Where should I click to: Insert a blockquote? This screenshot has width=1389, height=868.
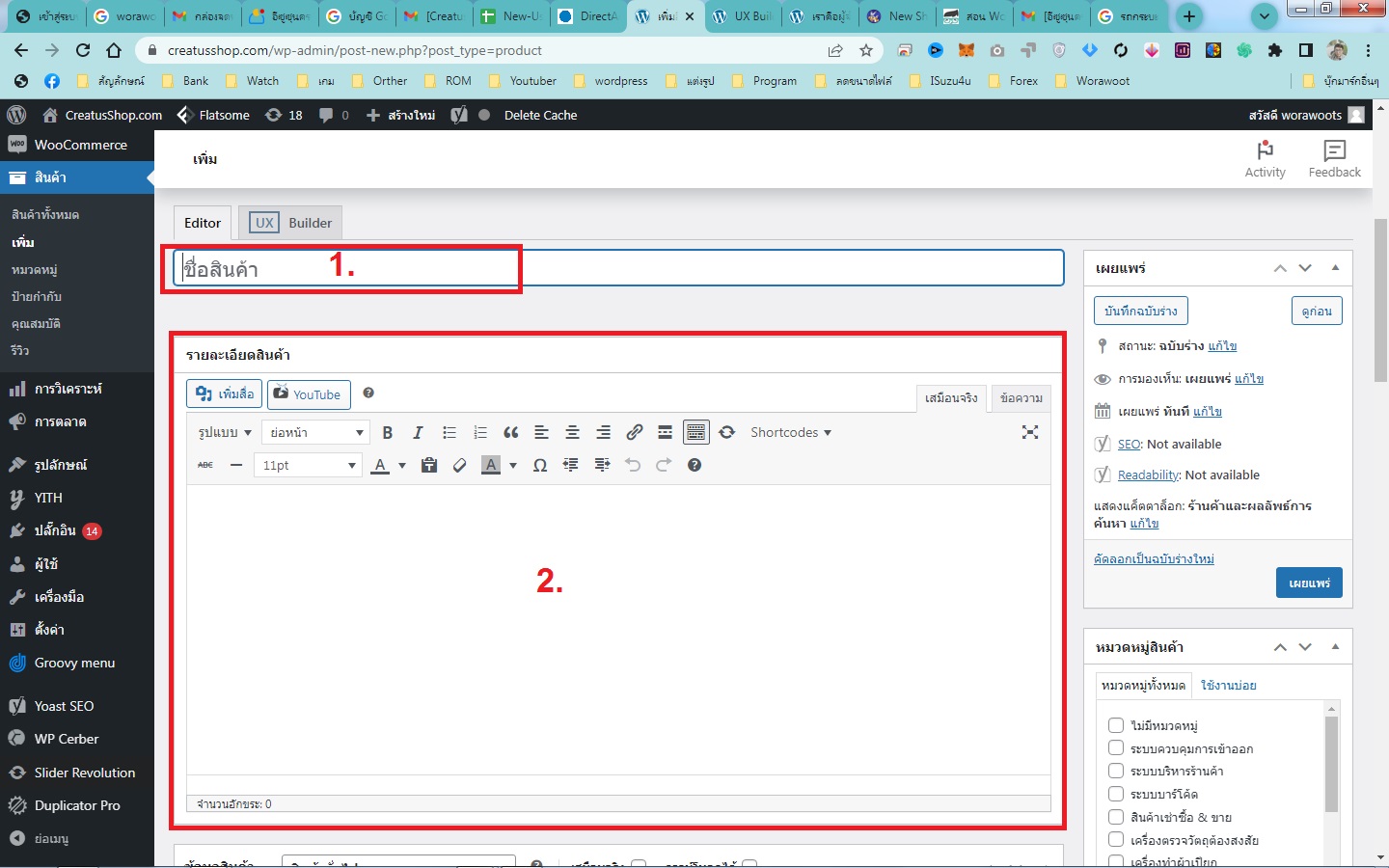click(x=510, y=433)
